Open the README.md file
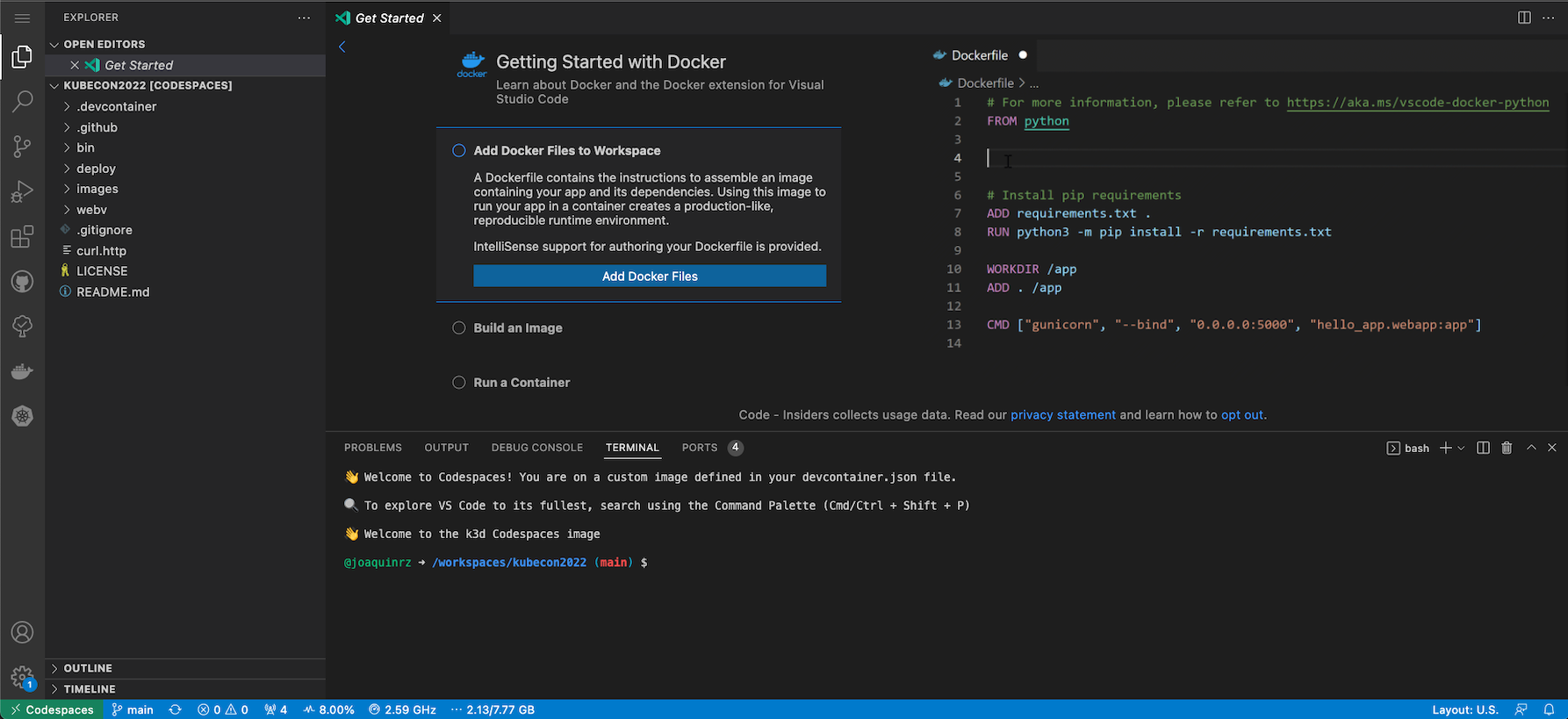This screenshot has width=1568, height=719. [185, 292]
